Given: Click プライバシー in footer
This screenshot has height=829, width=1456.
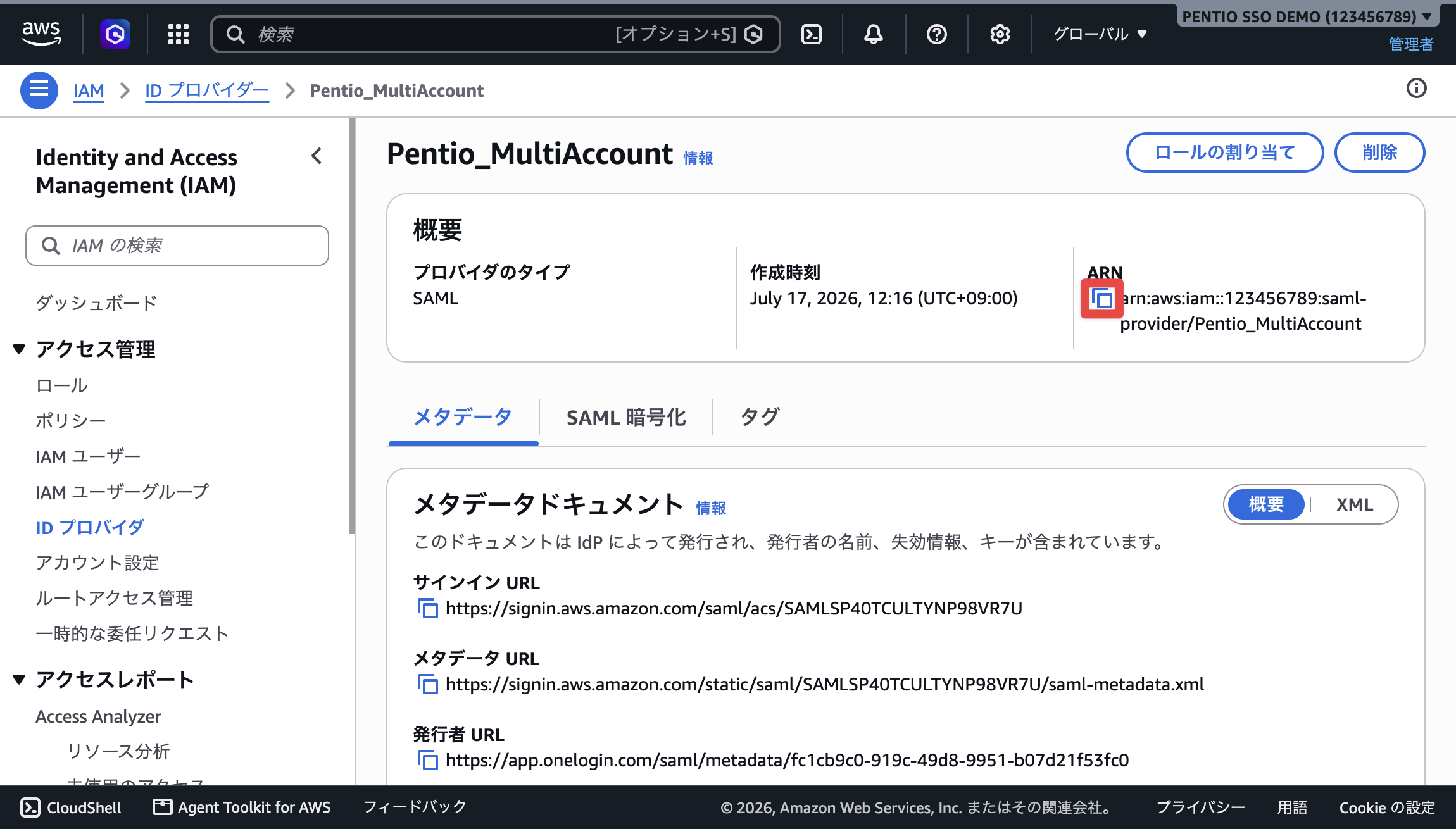Looking at the screenshot, I should 1201,807.
